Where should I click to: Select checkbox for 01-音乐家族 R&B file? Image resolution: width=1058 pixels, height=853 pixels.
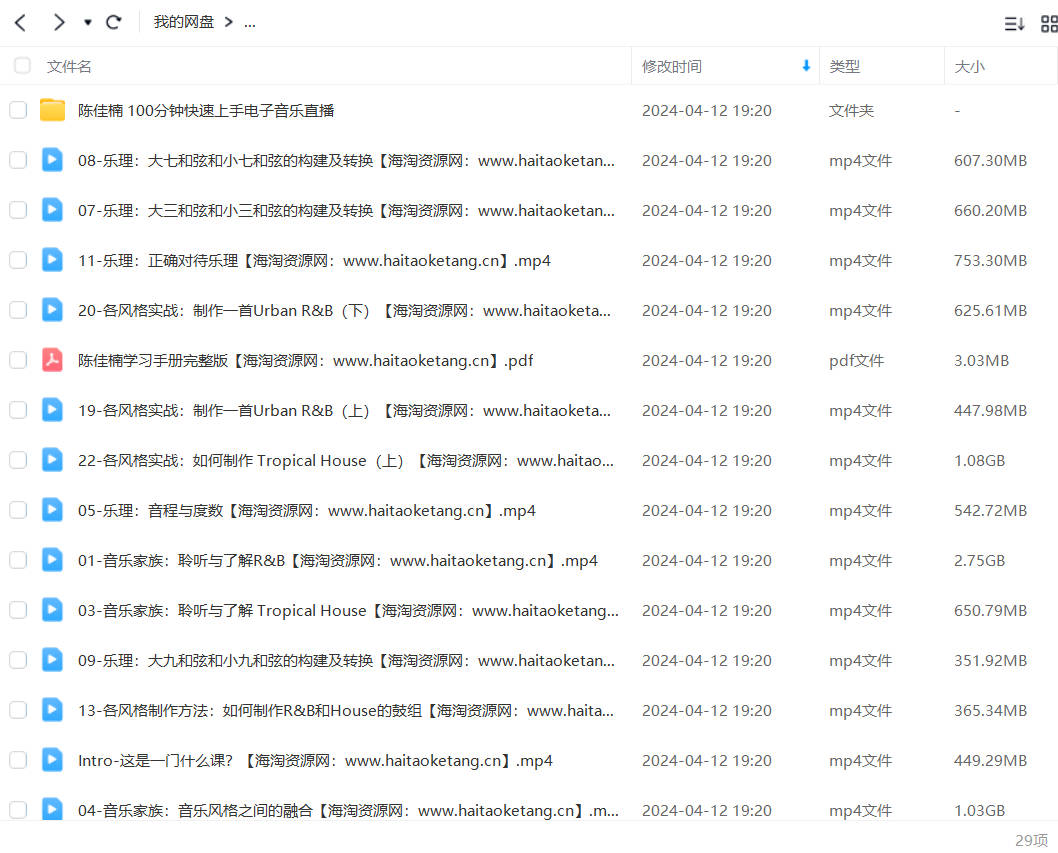click(18, 559)
